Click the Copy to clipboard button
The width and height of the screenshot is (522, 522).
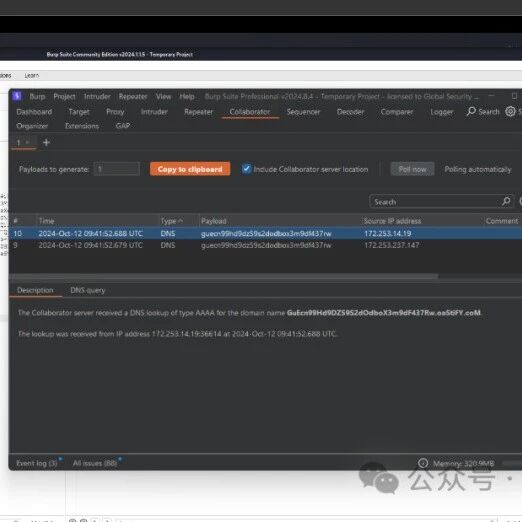(x=190, y=169)
